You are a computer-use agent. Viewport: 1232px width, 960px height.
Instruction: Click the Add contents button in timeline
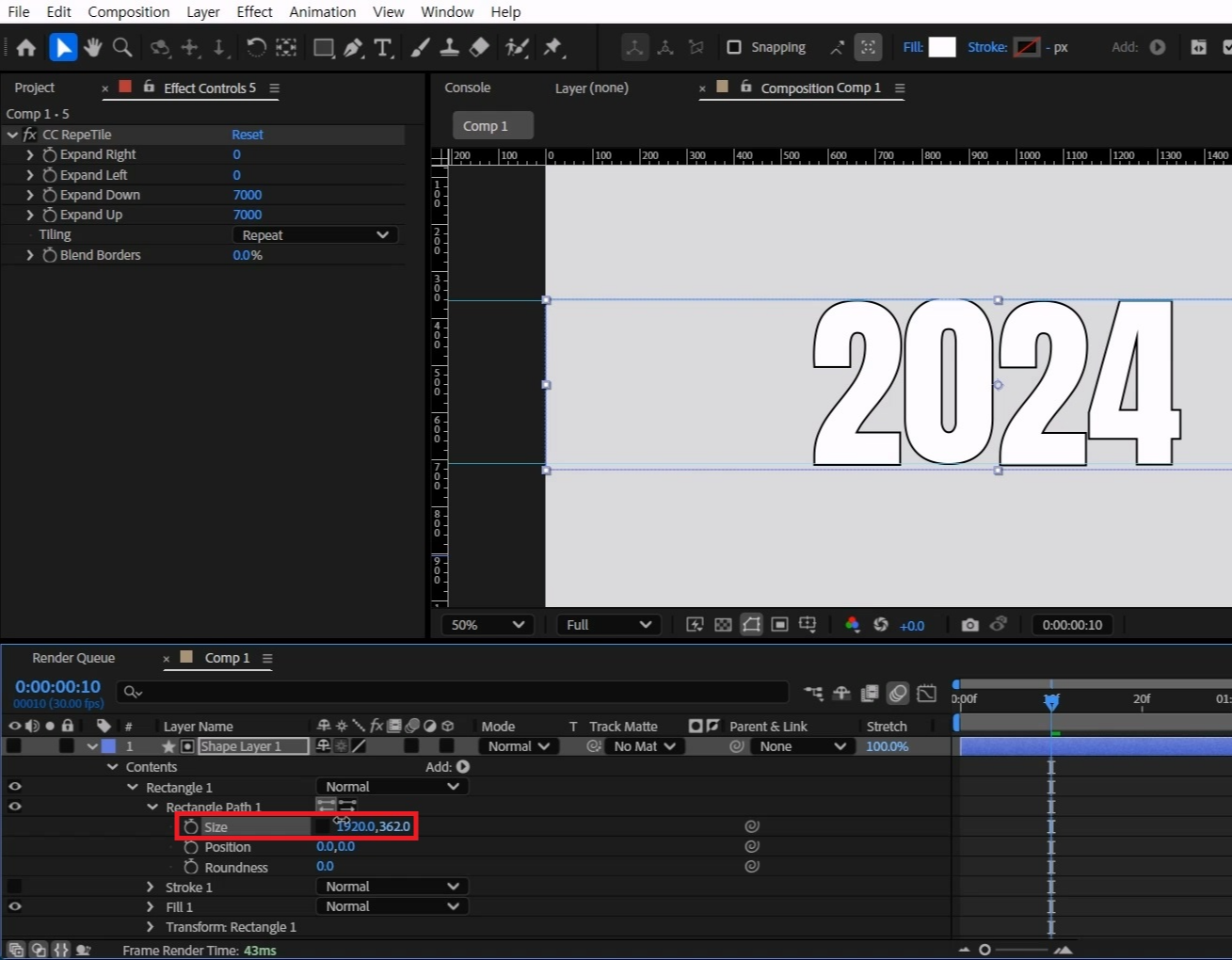(462, 767)
